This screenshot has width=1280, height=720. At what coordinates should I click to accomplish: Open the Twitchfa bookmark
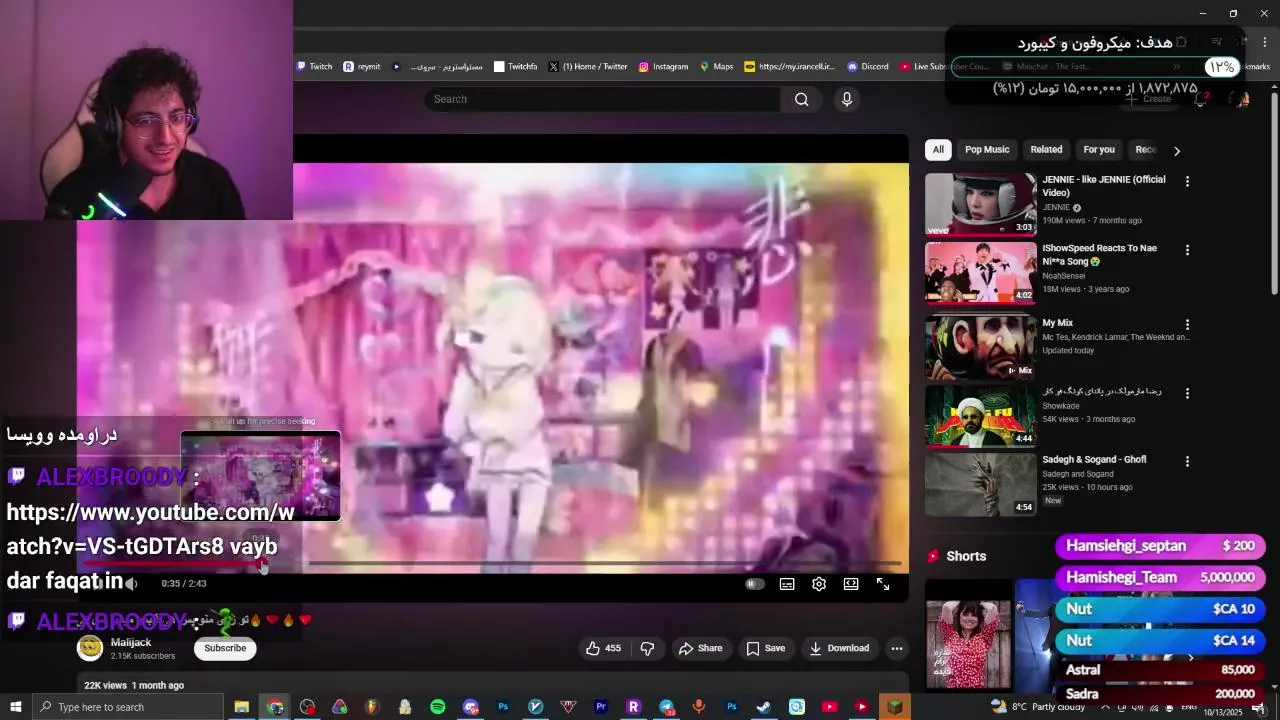(x=515, y=67)
